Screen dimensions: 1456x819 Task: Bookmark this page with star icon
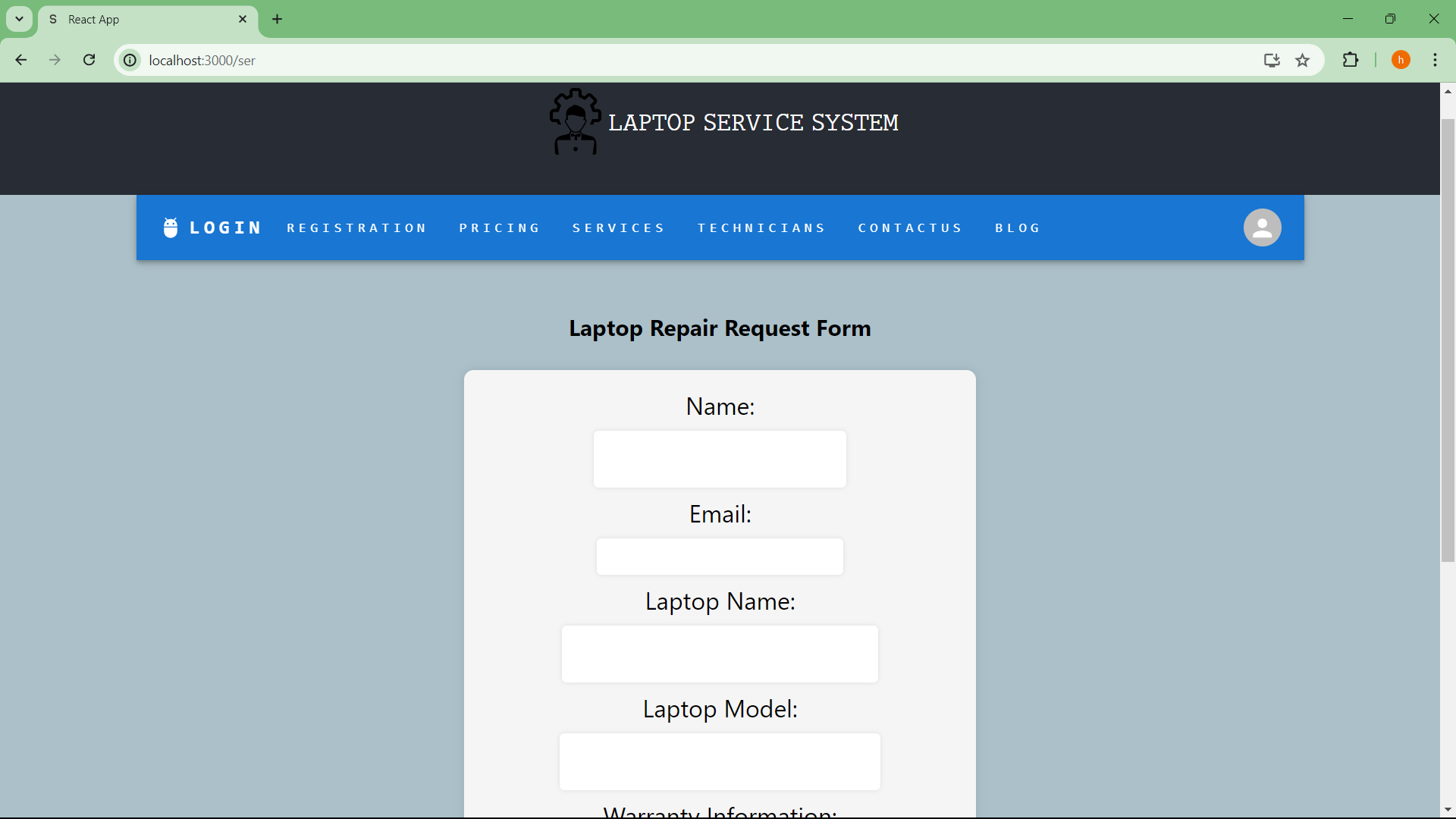point(1302,60)
